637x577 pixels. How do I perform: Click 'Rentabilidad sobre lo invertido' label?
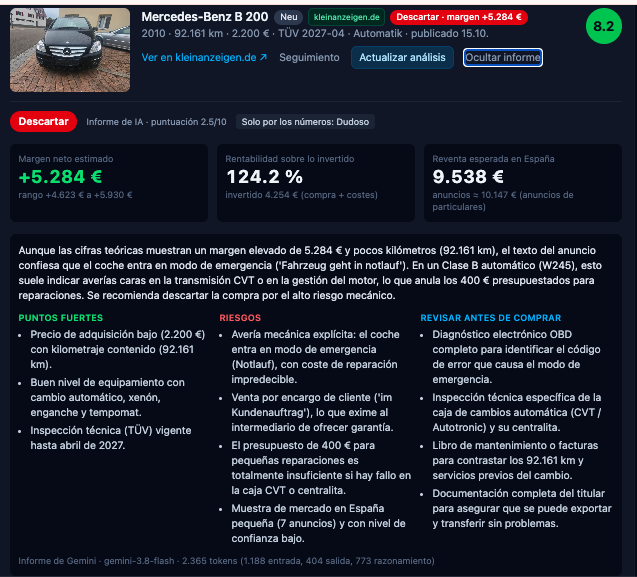point(290,159)
